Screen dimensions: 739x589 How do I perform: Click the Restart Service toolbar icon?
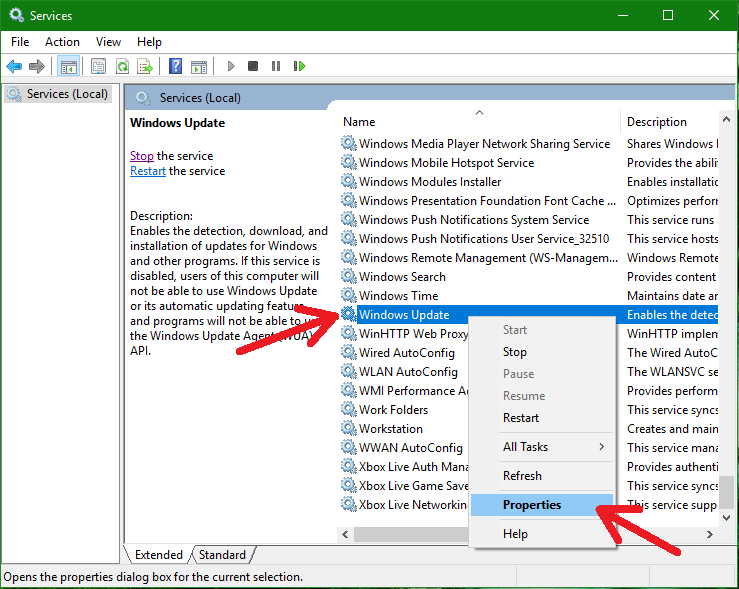(299, 66)
